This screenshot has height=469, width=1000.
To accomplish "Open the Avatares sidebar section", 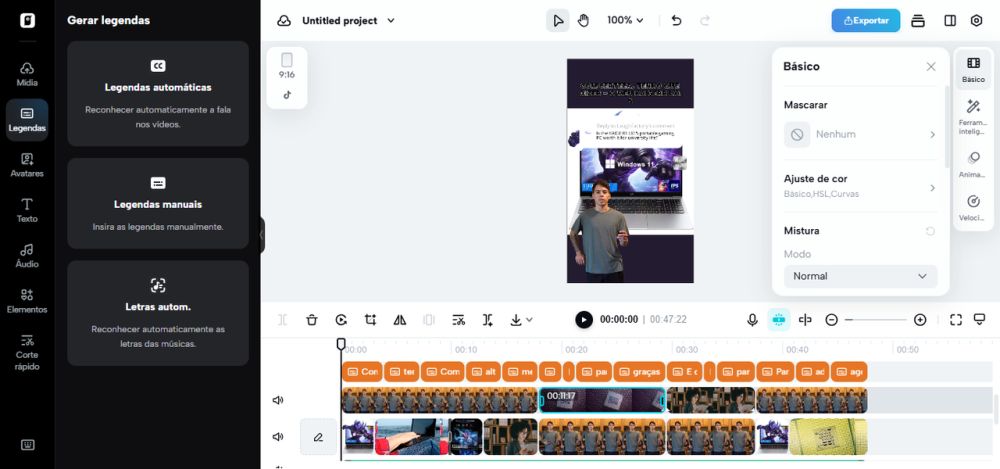I will [27, 165].
